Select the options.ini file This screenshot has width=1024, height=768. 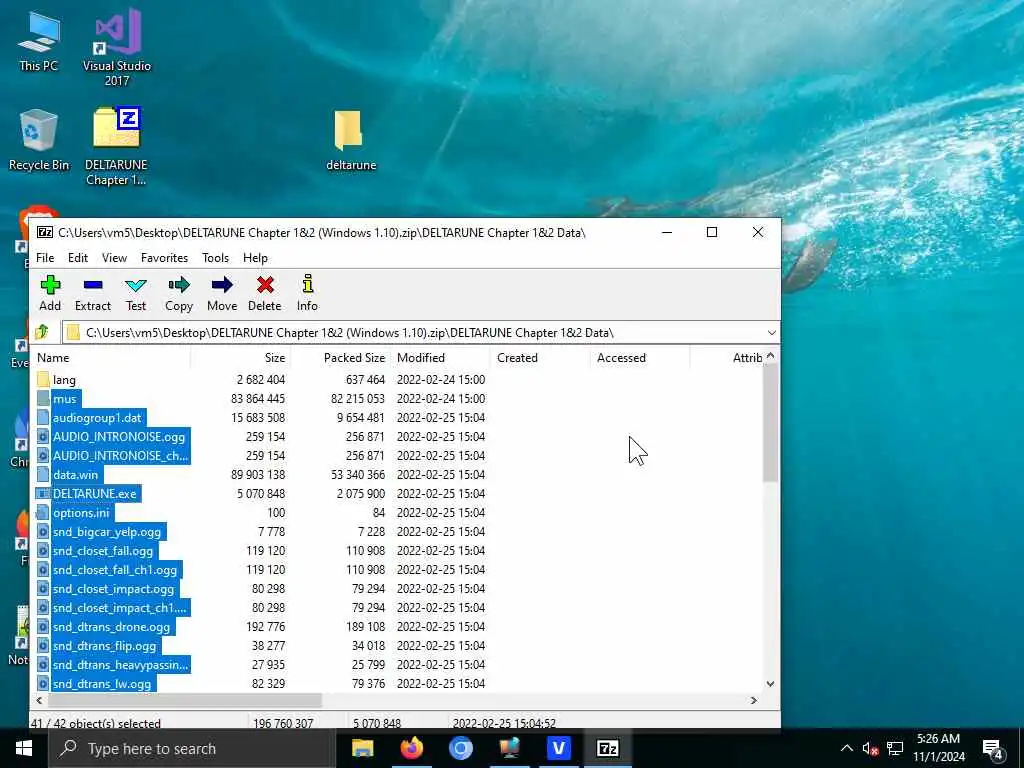[81, 513]
